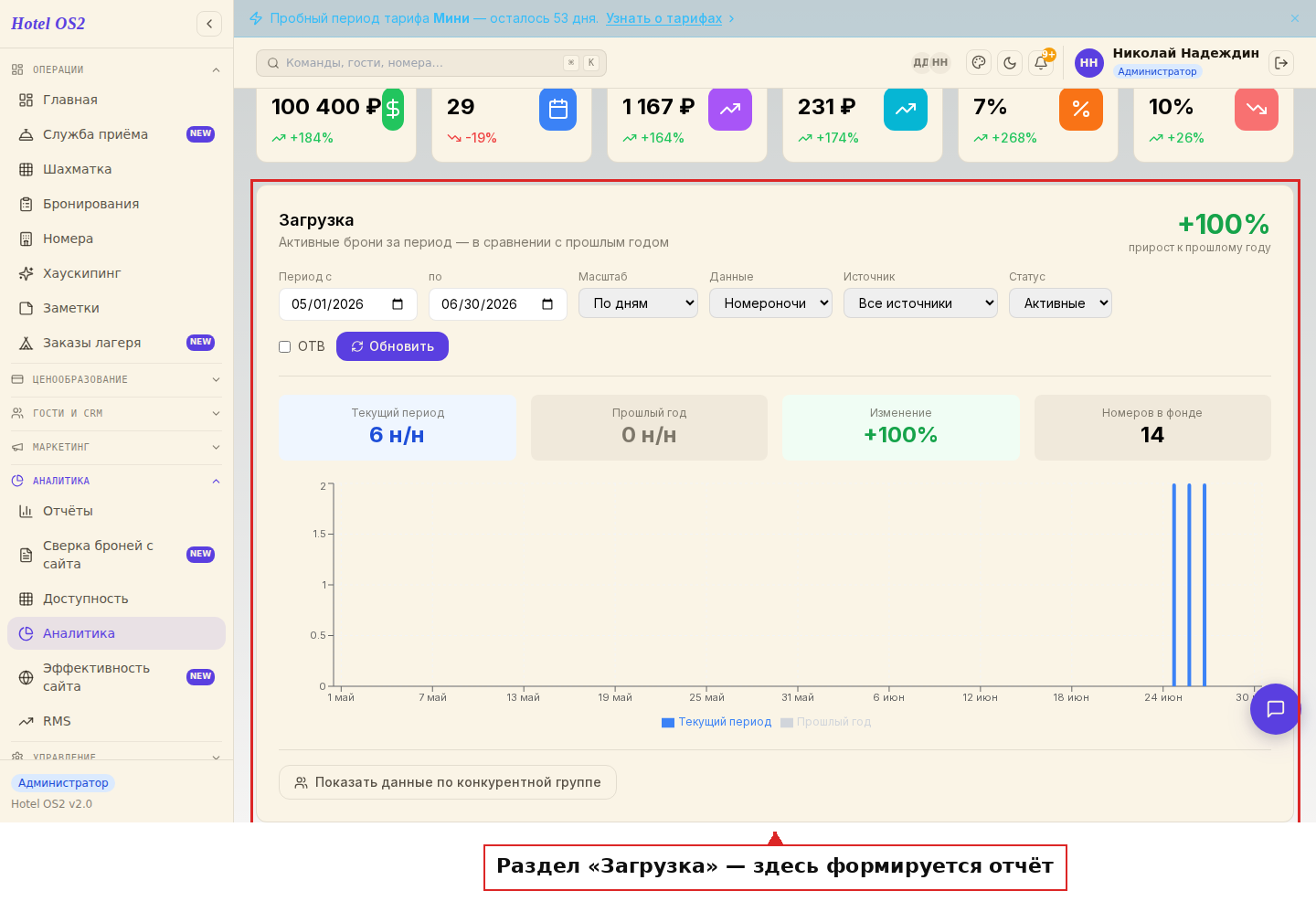
Task: Collapse the АНАЛИТИКА section
Action: (116, 481)
